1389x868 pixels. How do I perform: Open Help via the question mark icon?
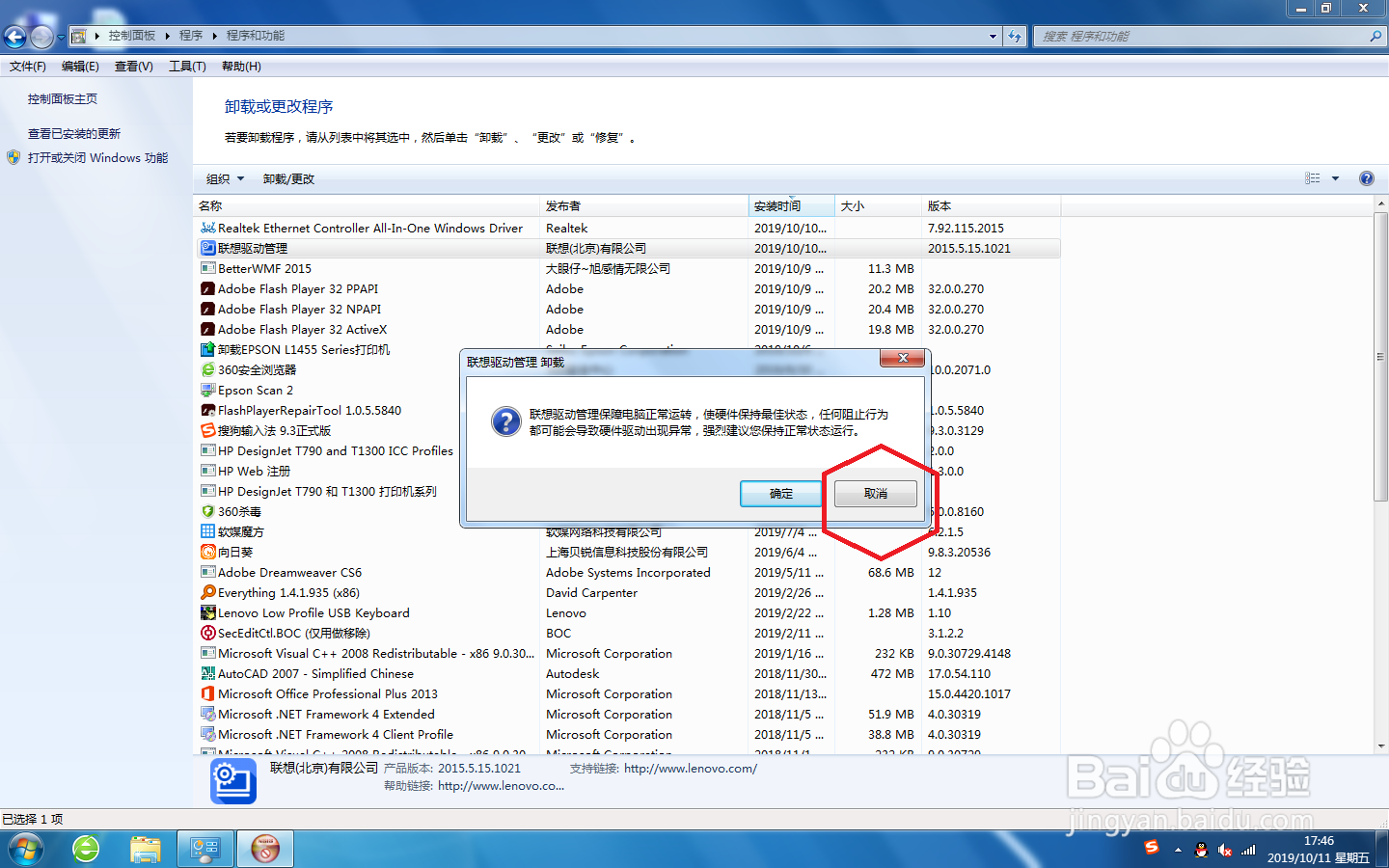point(1367,178)
